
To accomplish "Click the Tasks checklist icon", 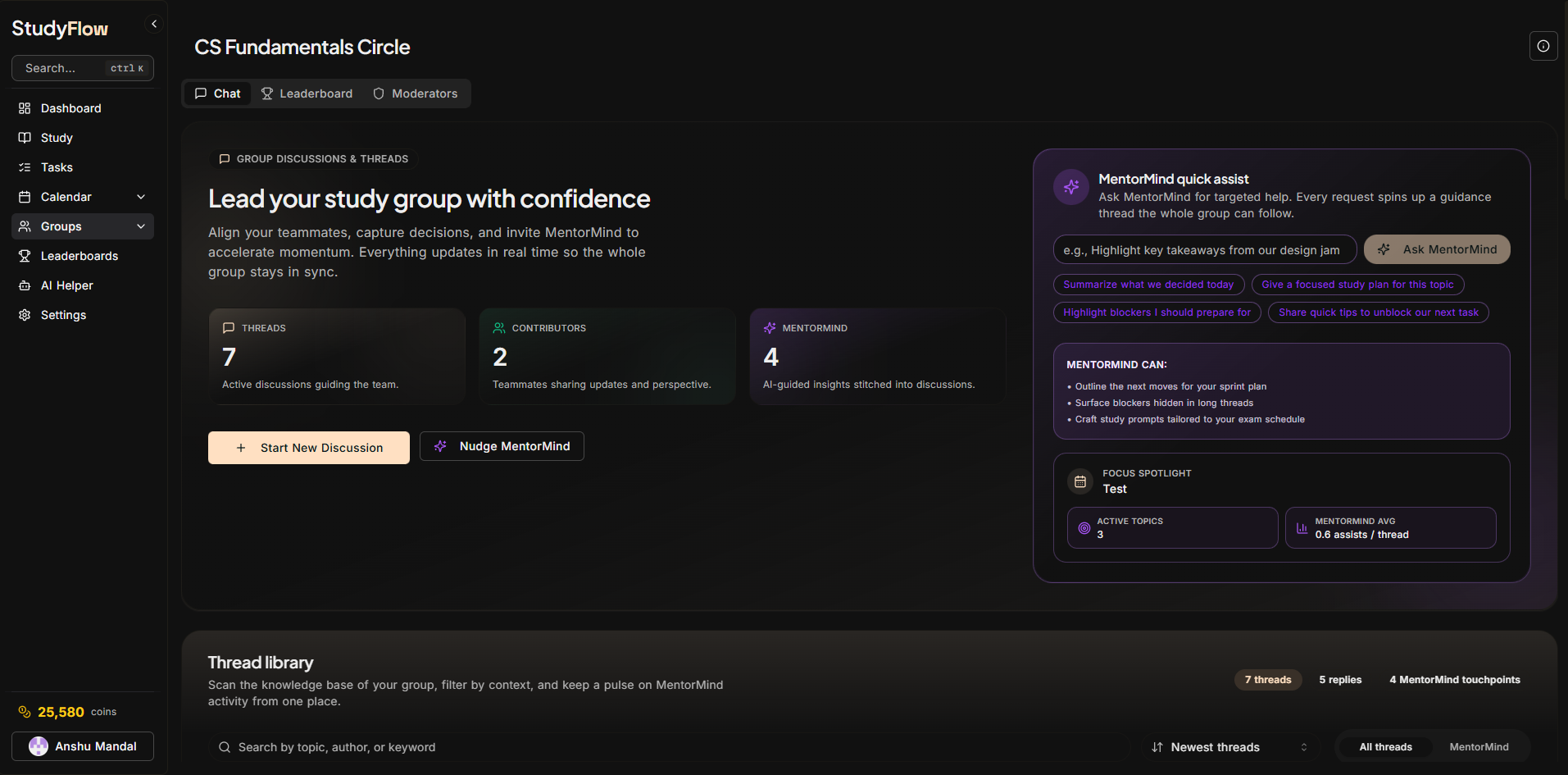I will coord(25,166).
